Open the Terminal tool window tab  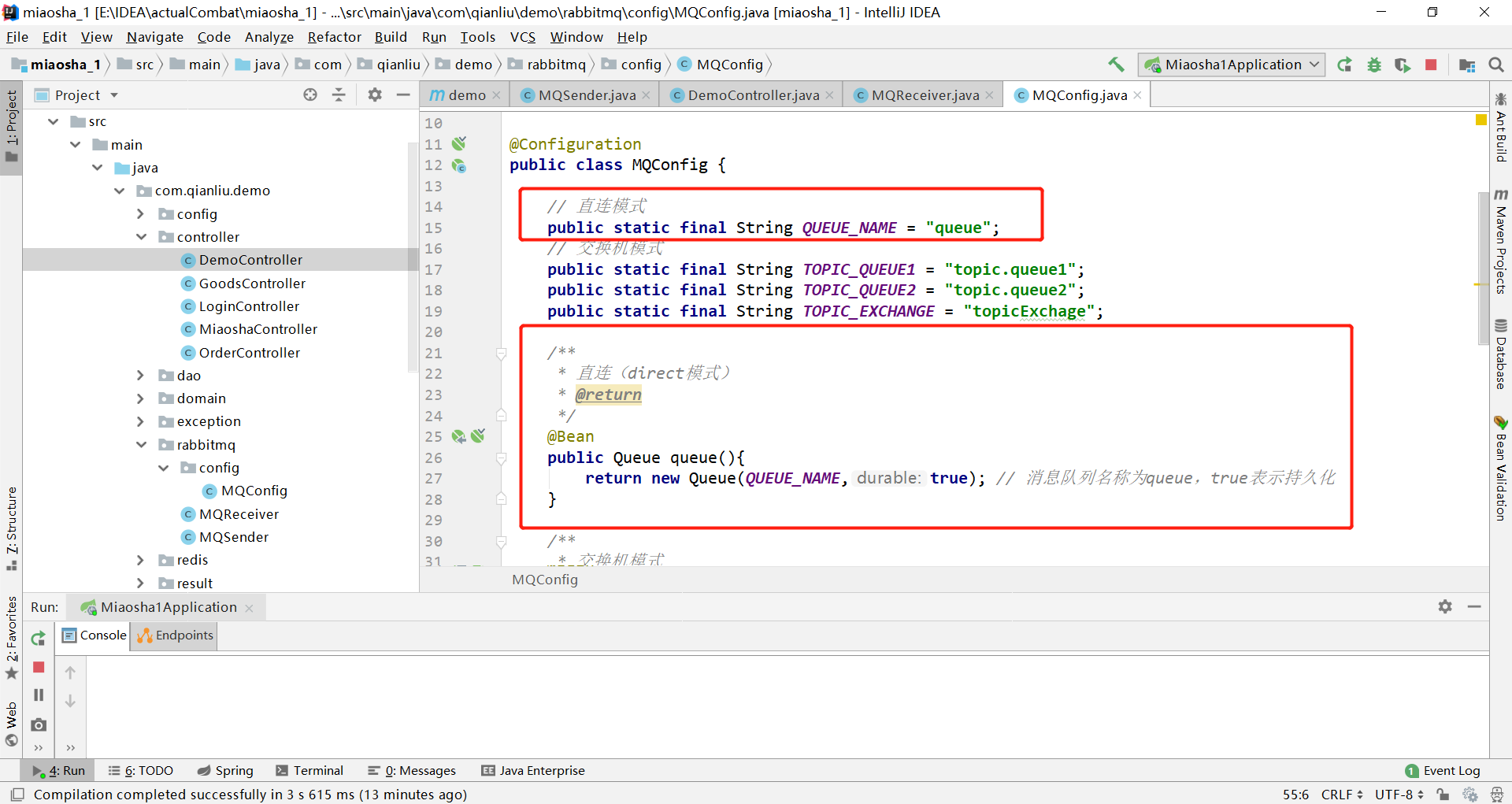coord(309,771)
